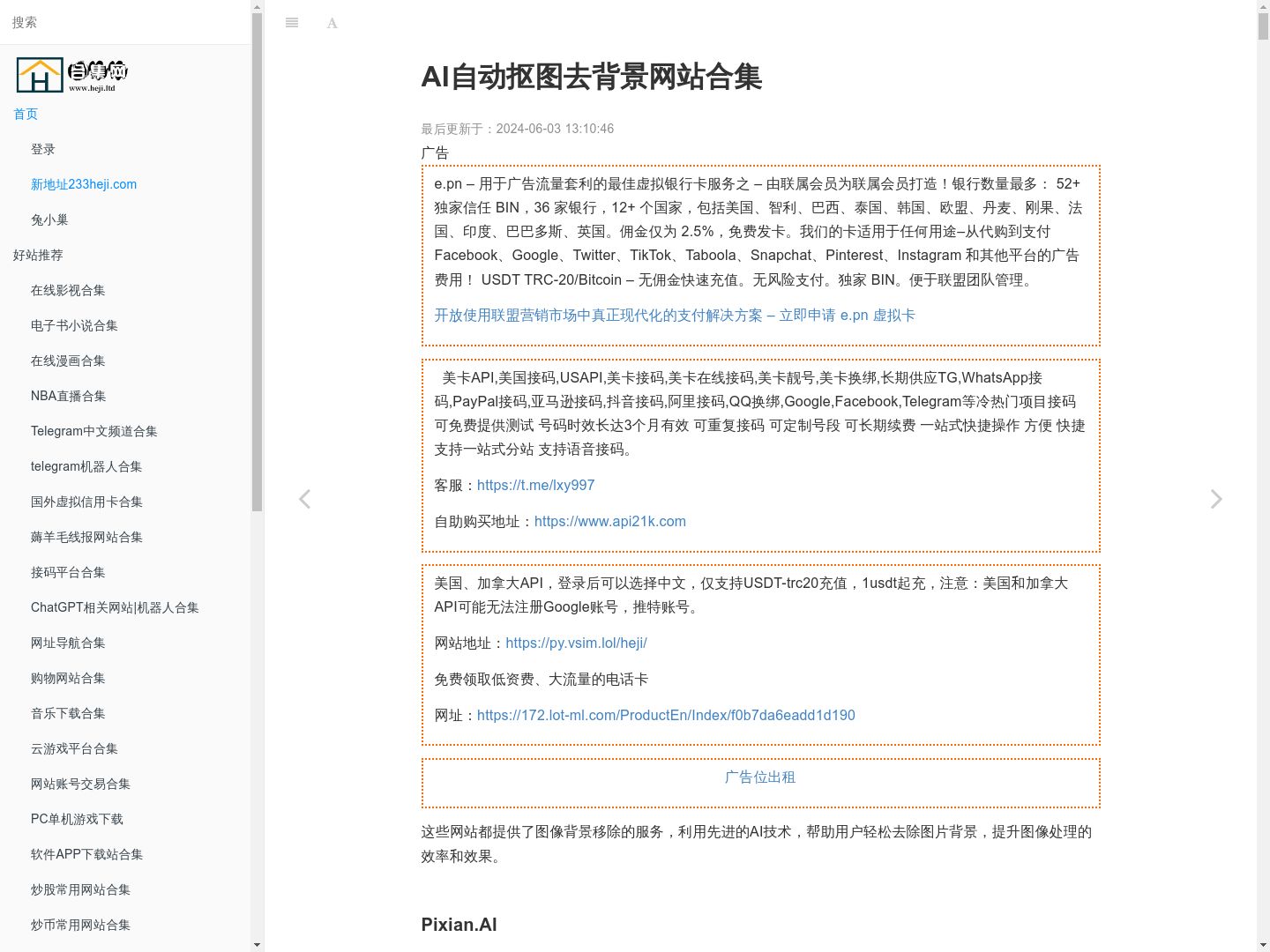Go to next page with right chevron
This screenshot has height=952, width=1270.
coord(1216,499)
